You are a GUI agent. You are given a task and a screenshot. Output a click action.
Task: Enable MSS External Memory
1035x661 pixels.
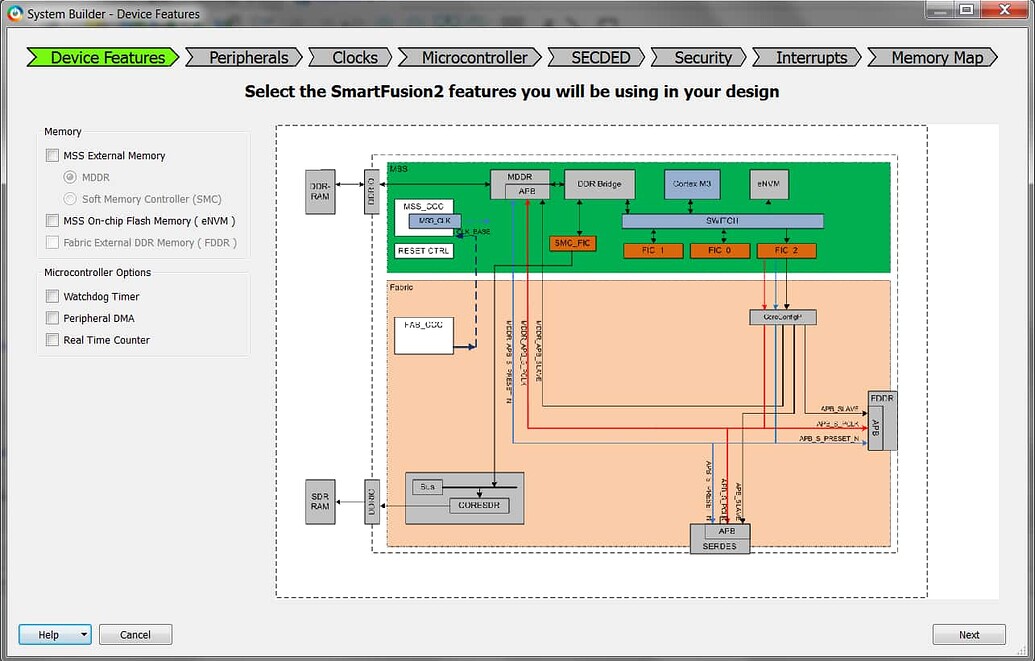coord(52,155)
